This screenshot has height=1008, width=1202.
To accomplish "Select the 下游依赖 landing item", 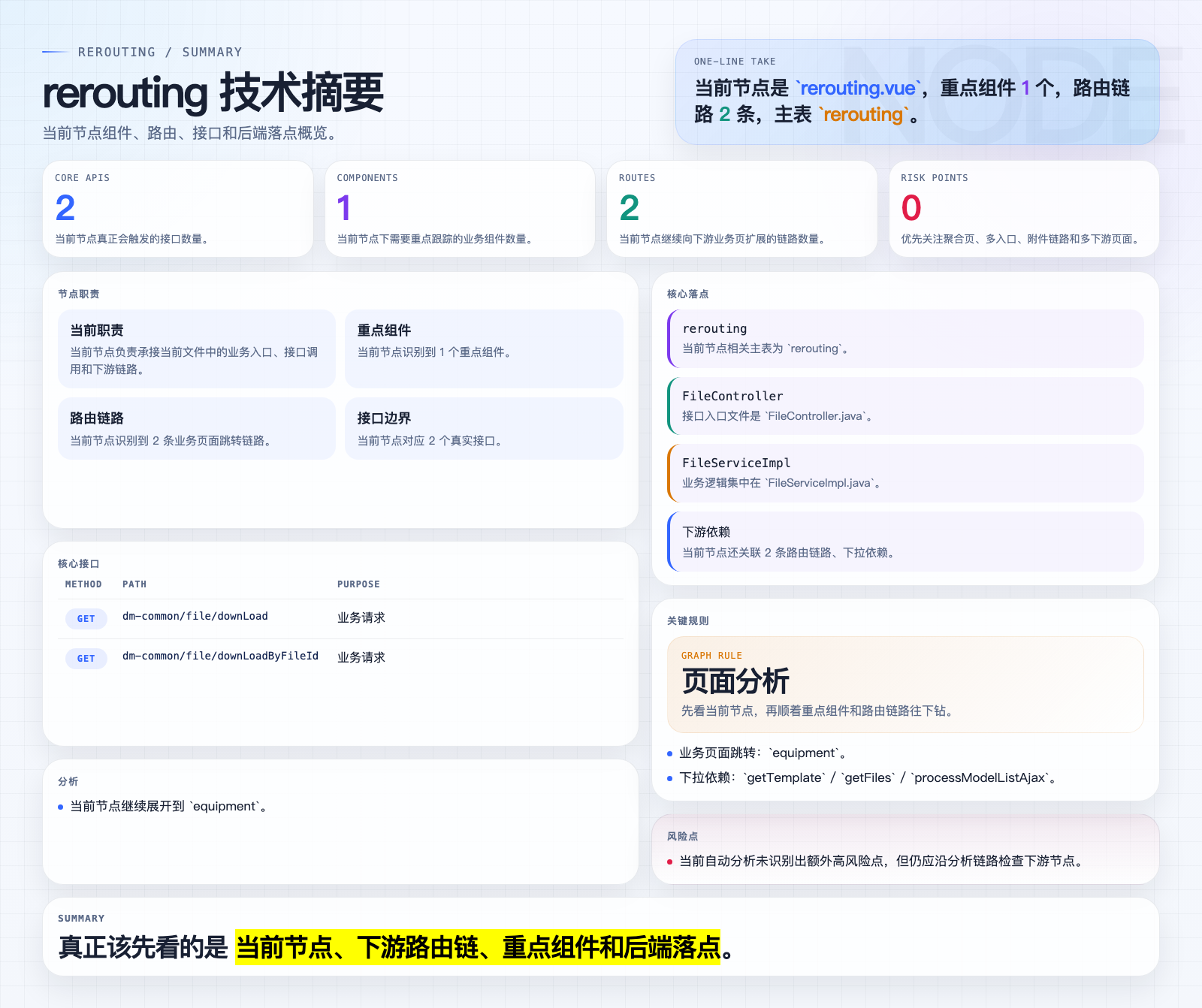I will pyautogui.click(x=905, y=542).
